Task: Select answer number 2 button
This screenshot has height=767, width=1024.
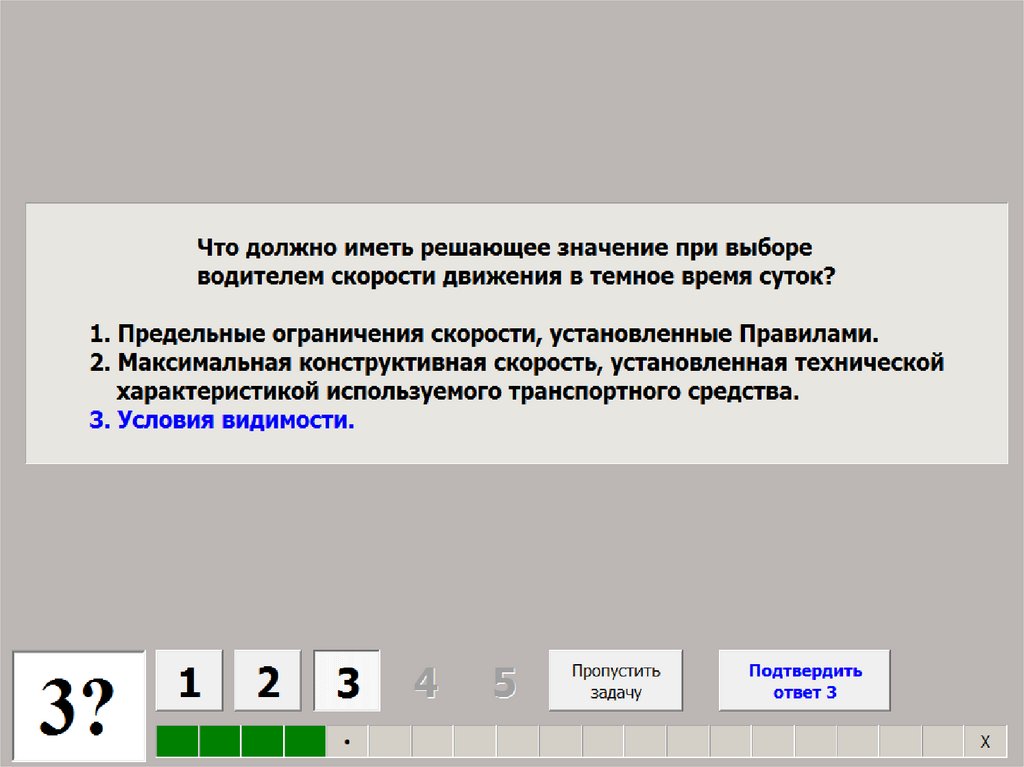Action: tap(267, 681)
